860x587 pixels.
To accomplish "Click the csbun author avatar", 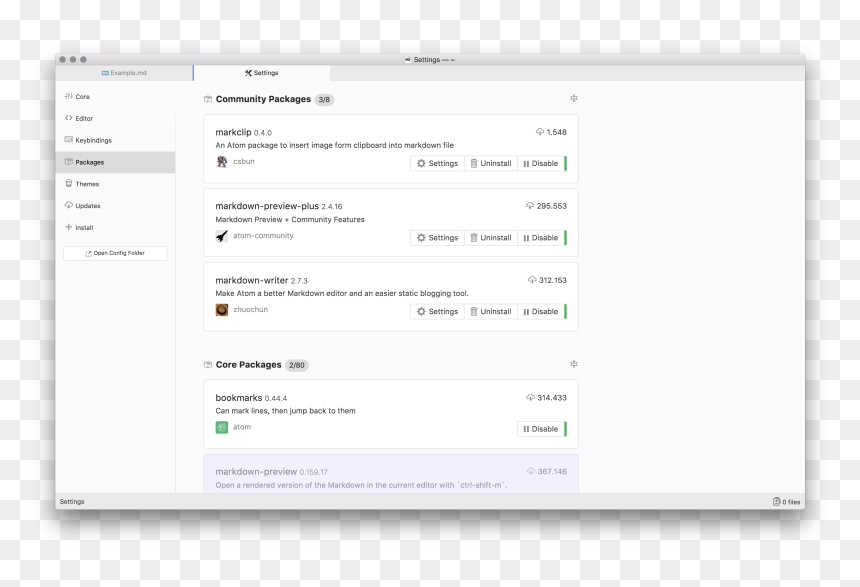I will [222, 162].
